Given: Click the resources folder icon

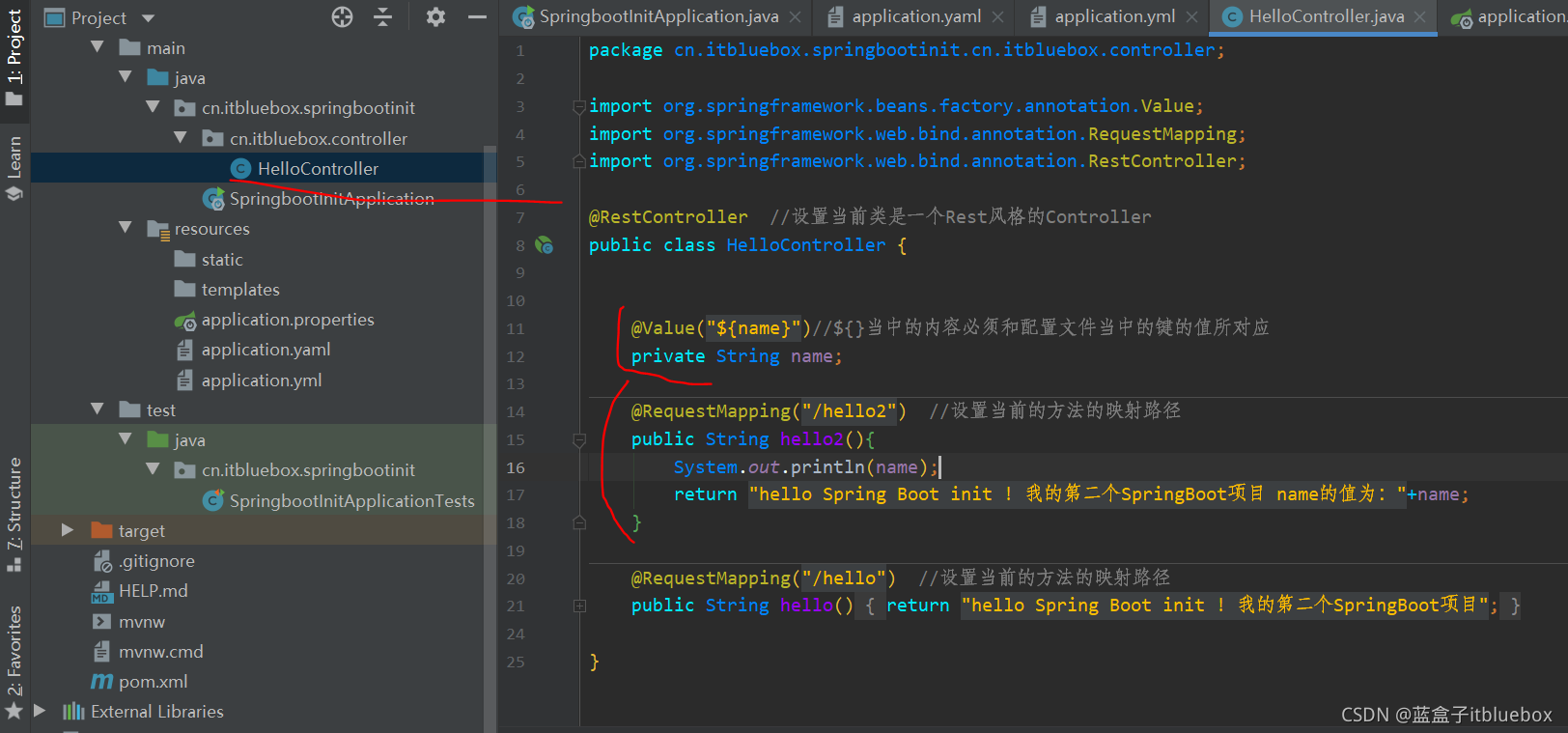Looking at the screenshot, I should 157,229.
